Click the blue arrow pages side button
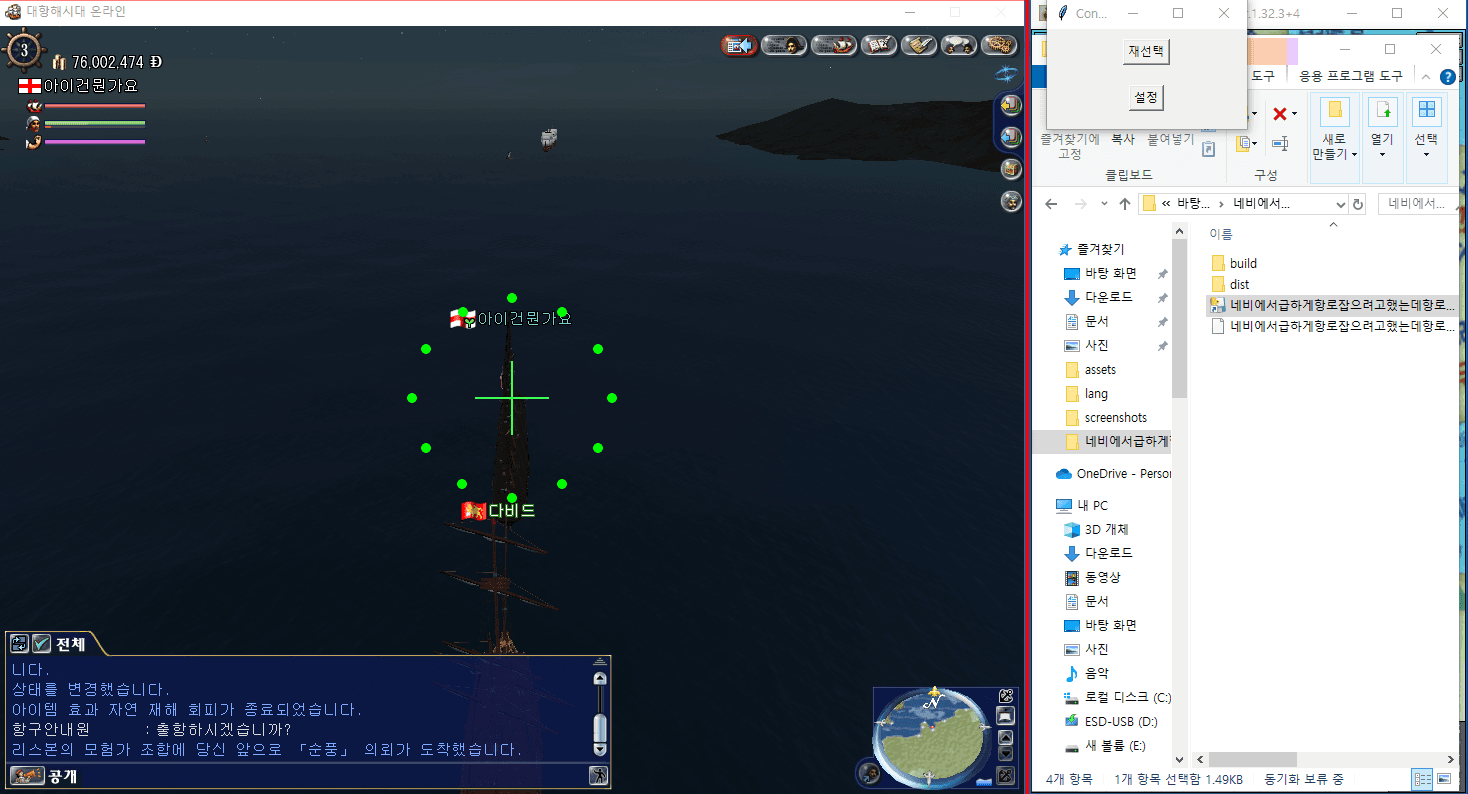 [1011, 136]
